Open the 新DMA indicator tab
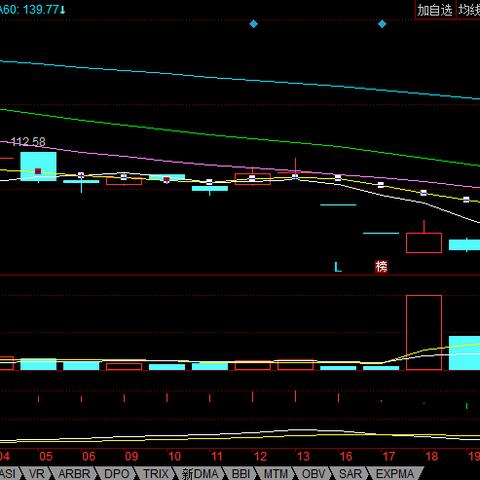 click(x=200, y=474)
